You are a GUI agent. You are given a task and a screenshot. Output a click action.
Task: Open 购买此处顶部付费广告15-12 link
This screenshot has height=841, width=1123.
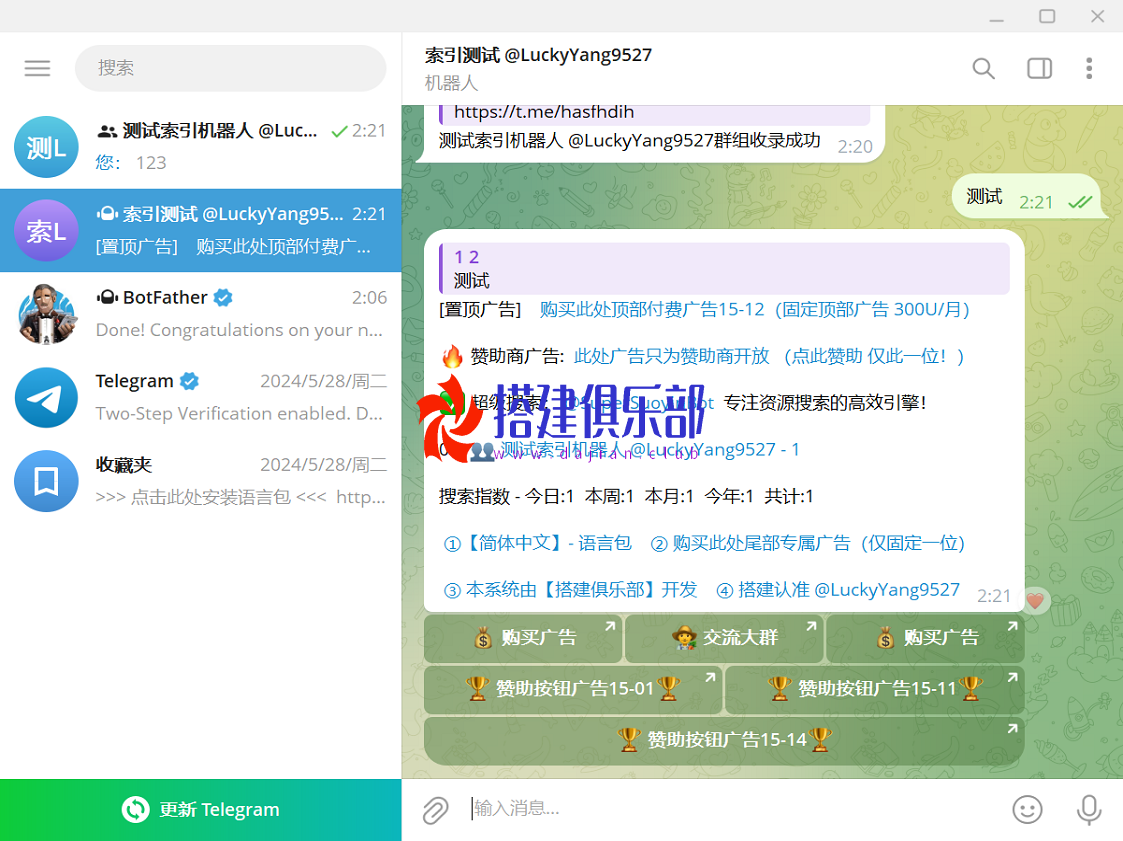coord(754,309)
